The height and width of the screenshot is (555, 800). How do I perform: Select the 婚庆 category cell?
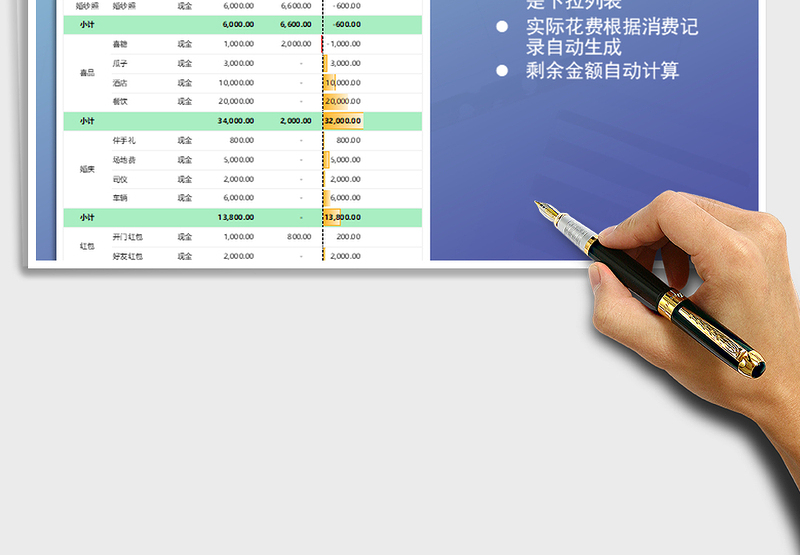[x=88, y=169]
